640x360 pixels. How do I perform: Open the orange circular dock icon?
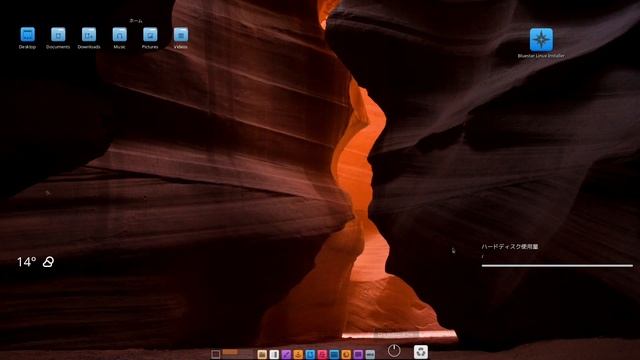346,354
